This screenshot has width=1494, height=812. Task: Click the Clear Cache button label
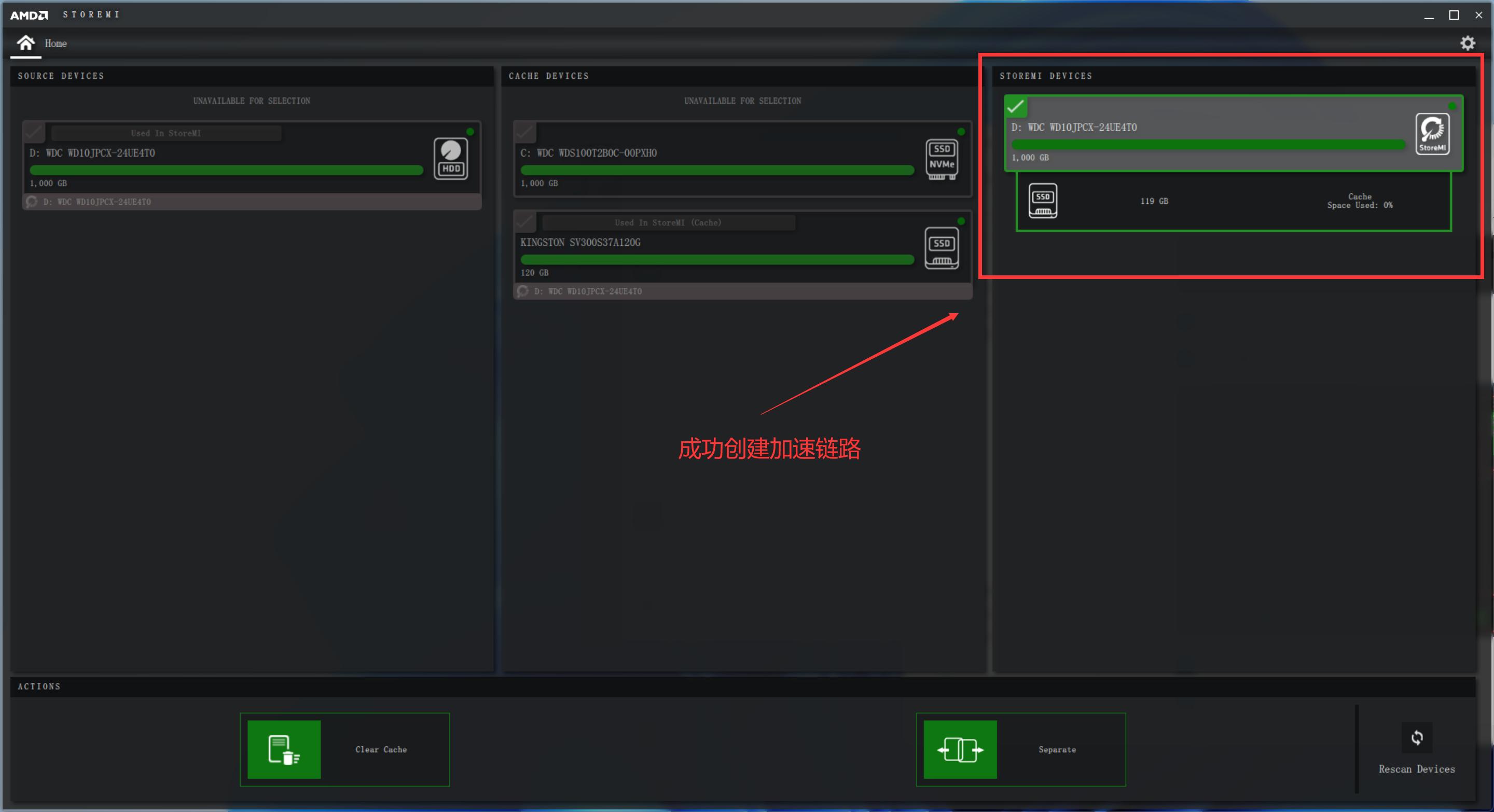(x=381, y=749)
